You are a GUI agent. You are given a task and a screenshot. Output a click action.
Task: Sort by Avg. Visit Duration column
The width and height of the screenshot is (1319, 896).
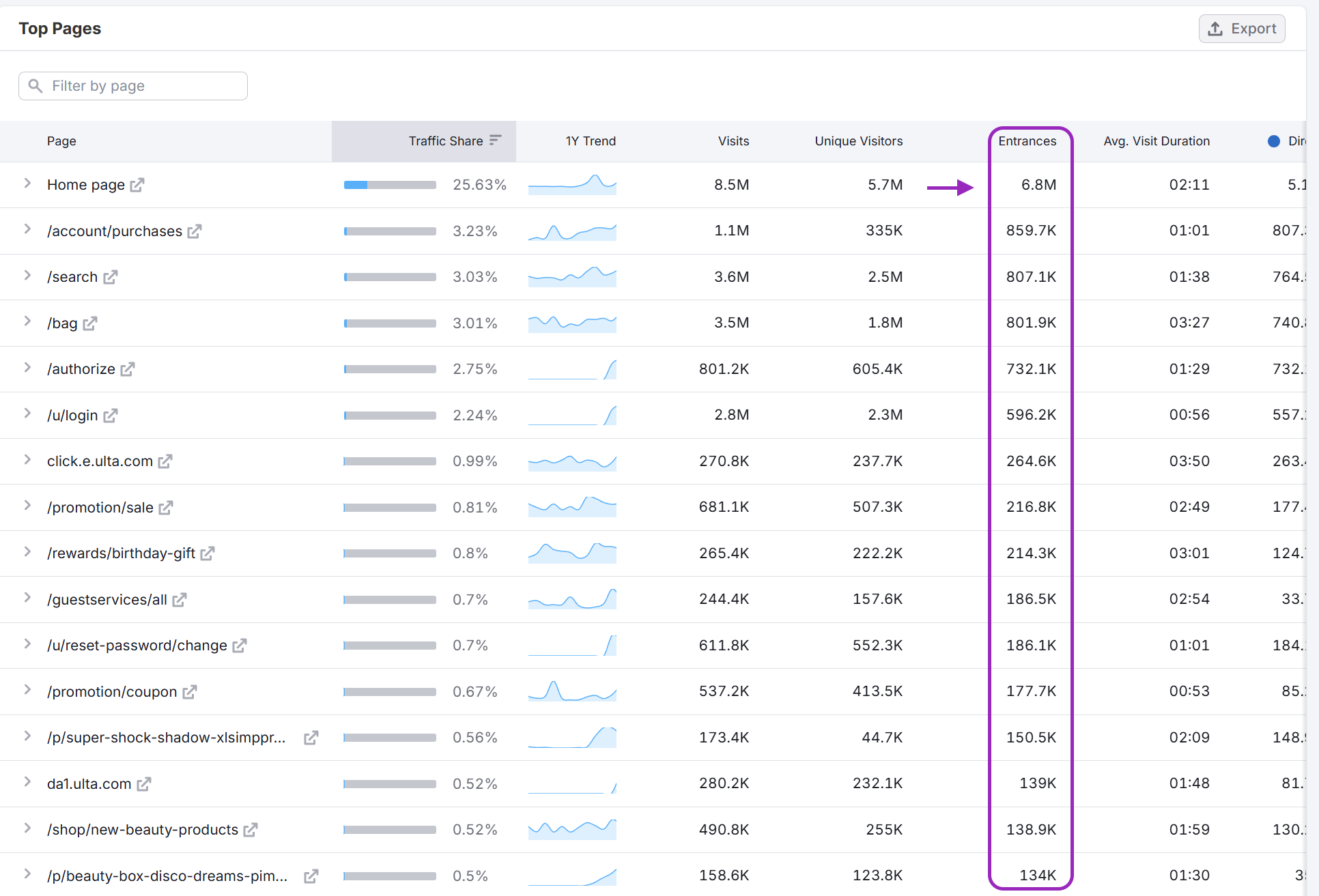1156,141
